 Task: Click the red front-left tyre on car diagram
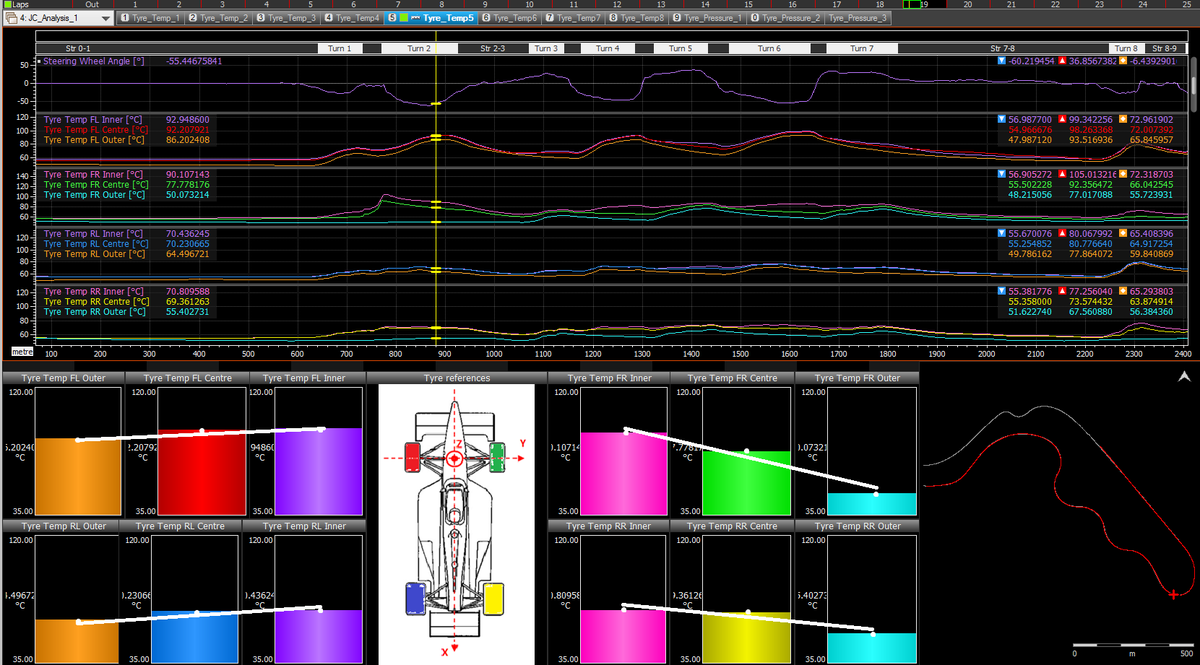(x=412, y=455)
